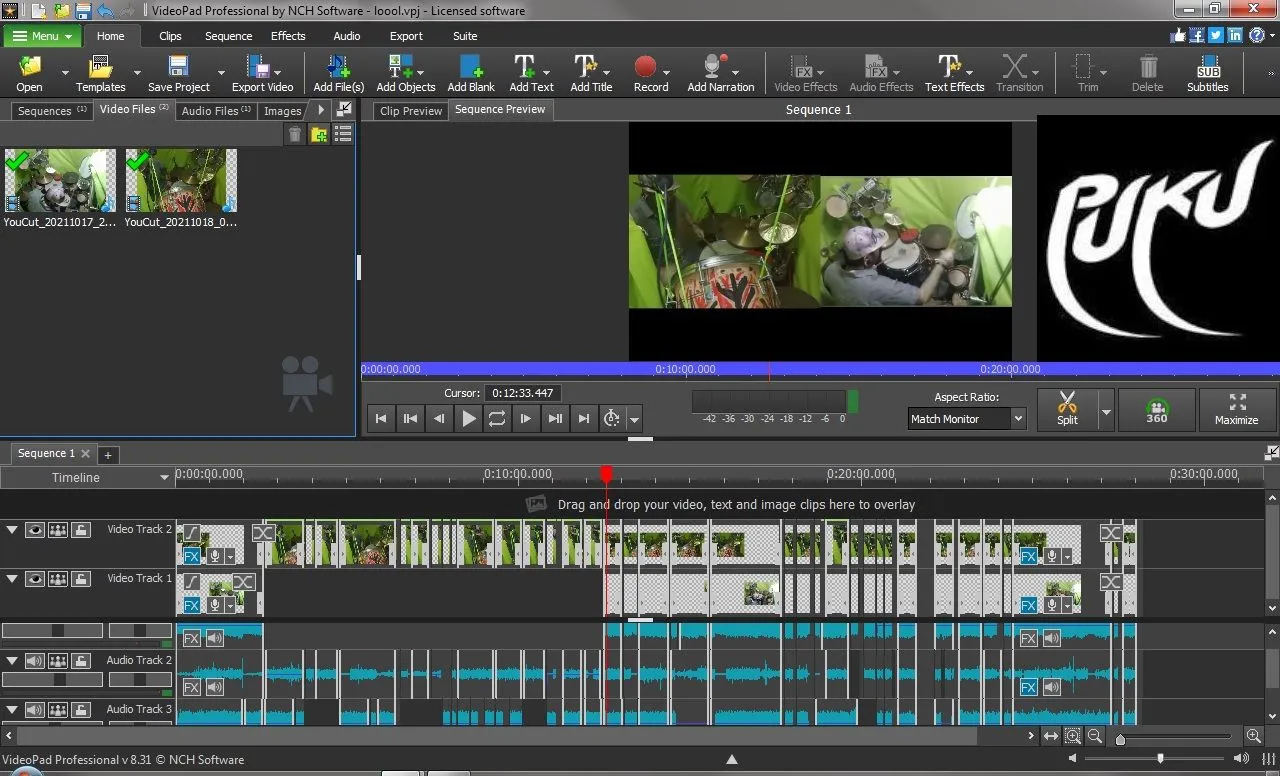Toggle the lock on Audio Track 2
The height and width of the screenshot is (776, 1280).
coord(81,661)
